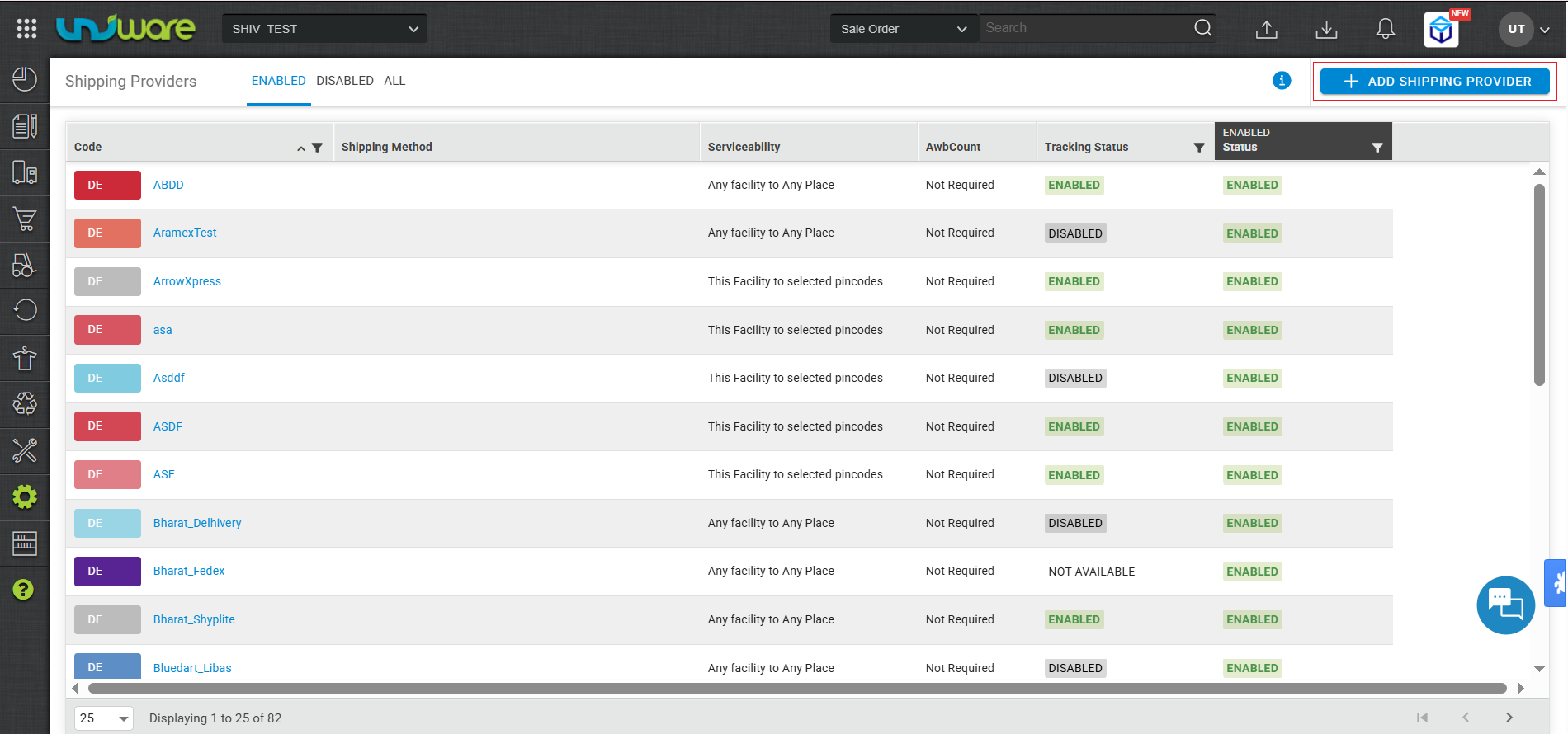Image resolution: width=1568 pixels, height=734 pixels.
Task: Click the blue info icon
Action: [x=1282, y=81]
